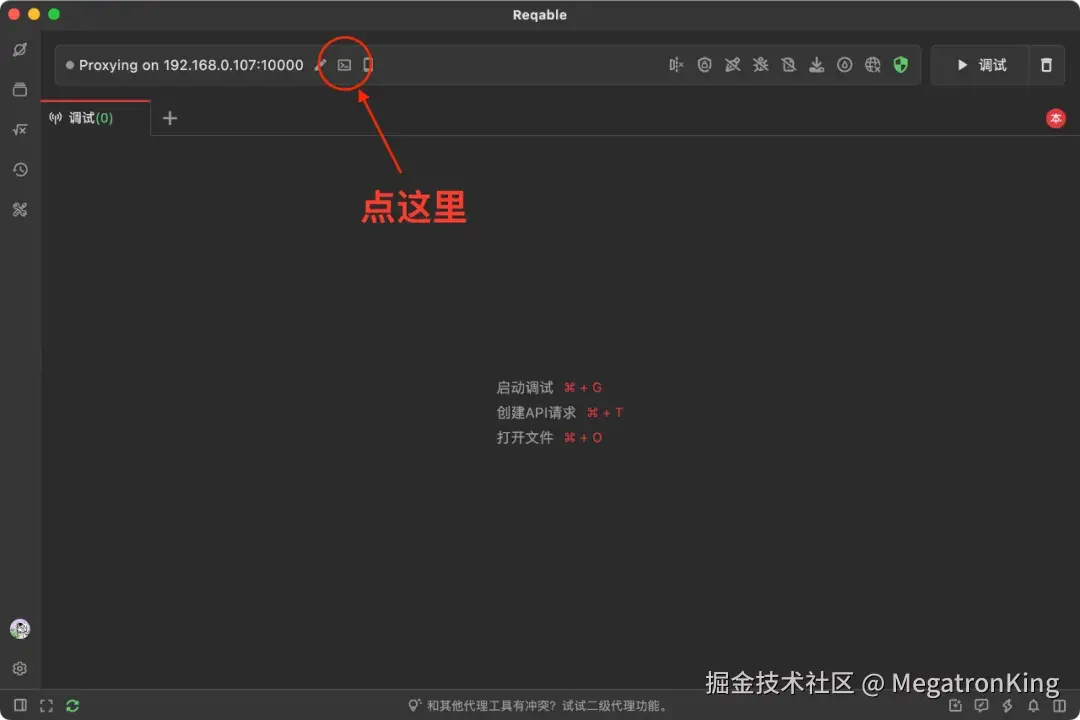Image resolution: width=1080 pixels, height=720 pixels.
Task: Click the water-drop circle icon
Action: tap(844, 65)
